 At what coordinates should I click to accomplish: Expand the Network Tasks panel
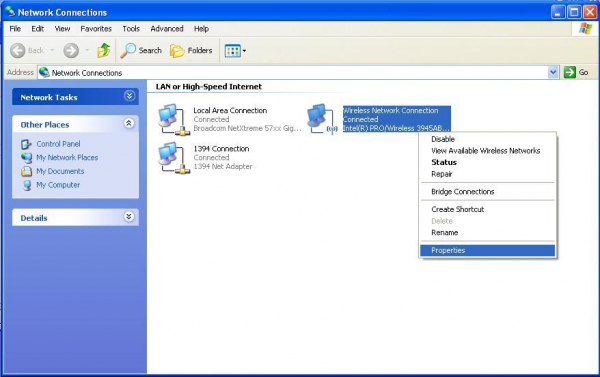129,96
